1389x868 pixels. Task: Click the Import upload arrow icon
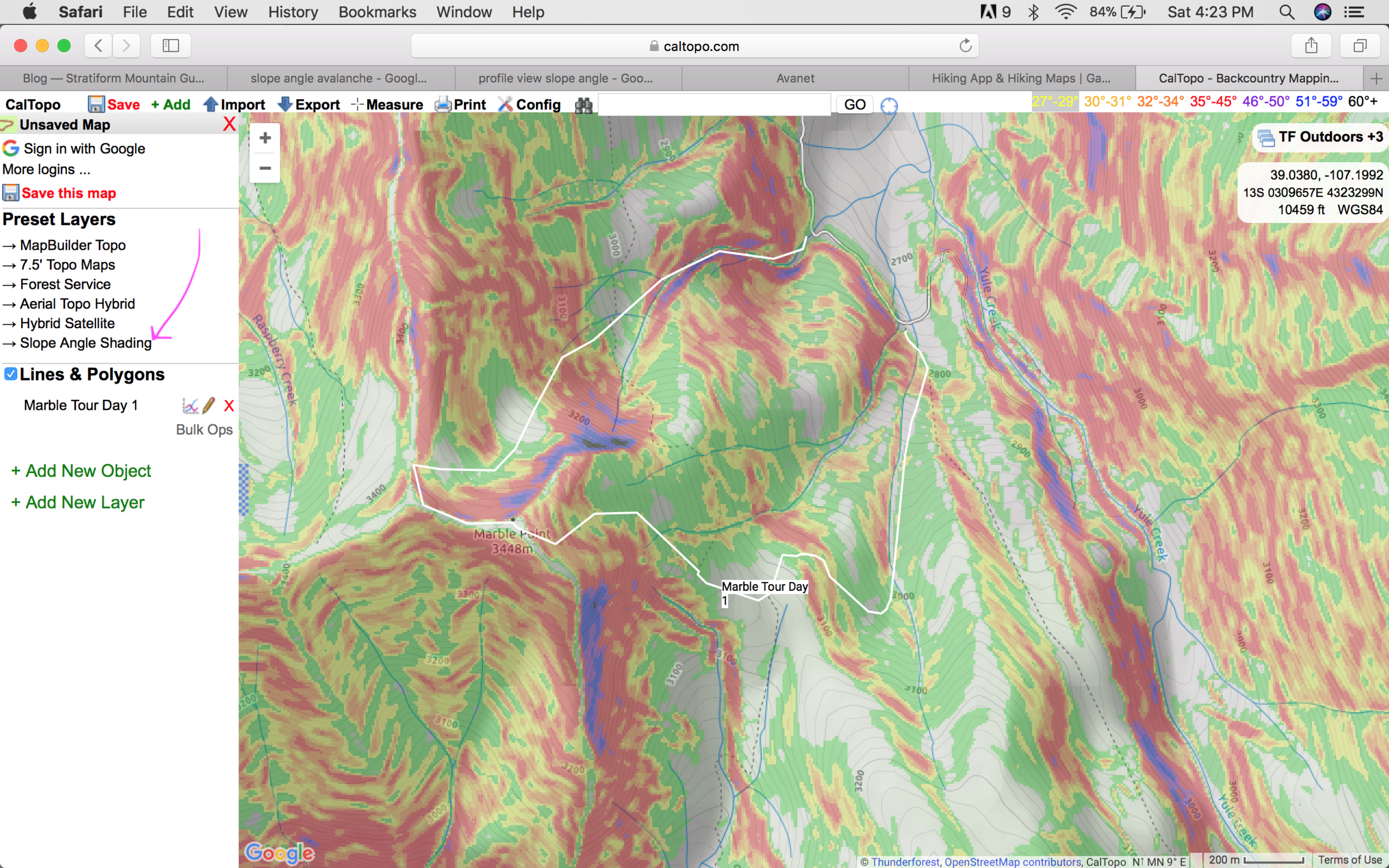211,104
